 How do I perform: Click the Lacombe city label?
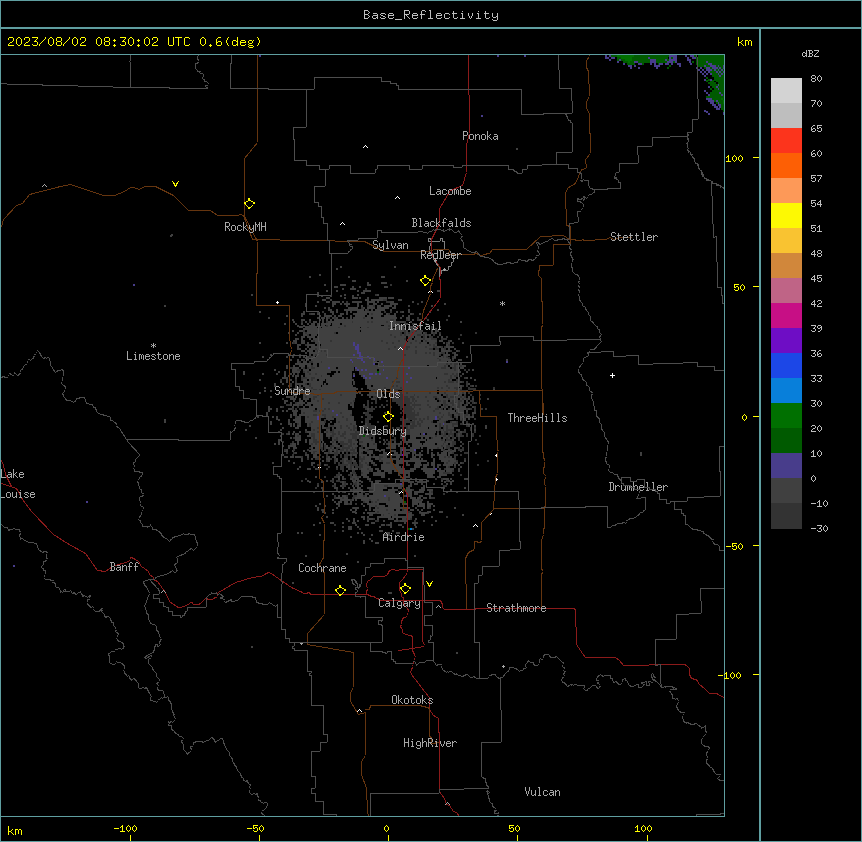coord(450,191)
